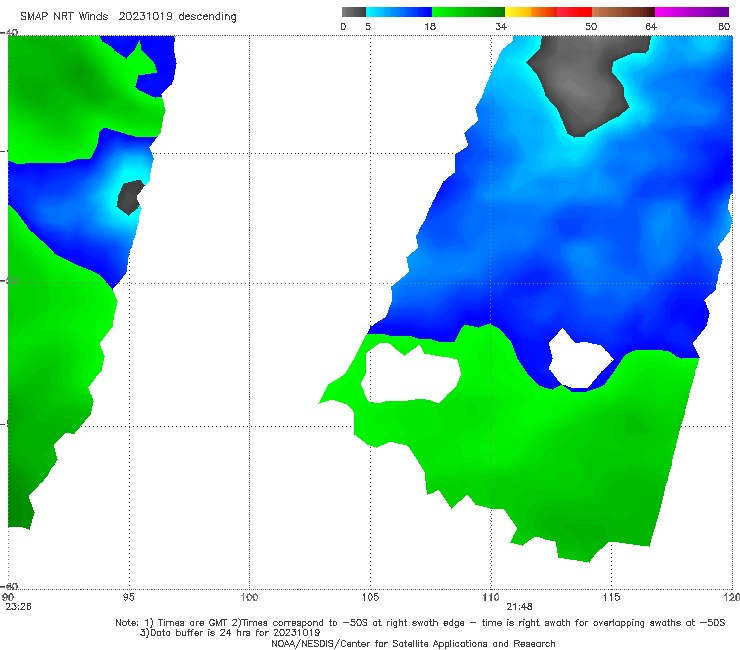Viewport: 740px width, 650px height.
Task: Click the swath time label '21:48'
Action: tap(520, 607)
